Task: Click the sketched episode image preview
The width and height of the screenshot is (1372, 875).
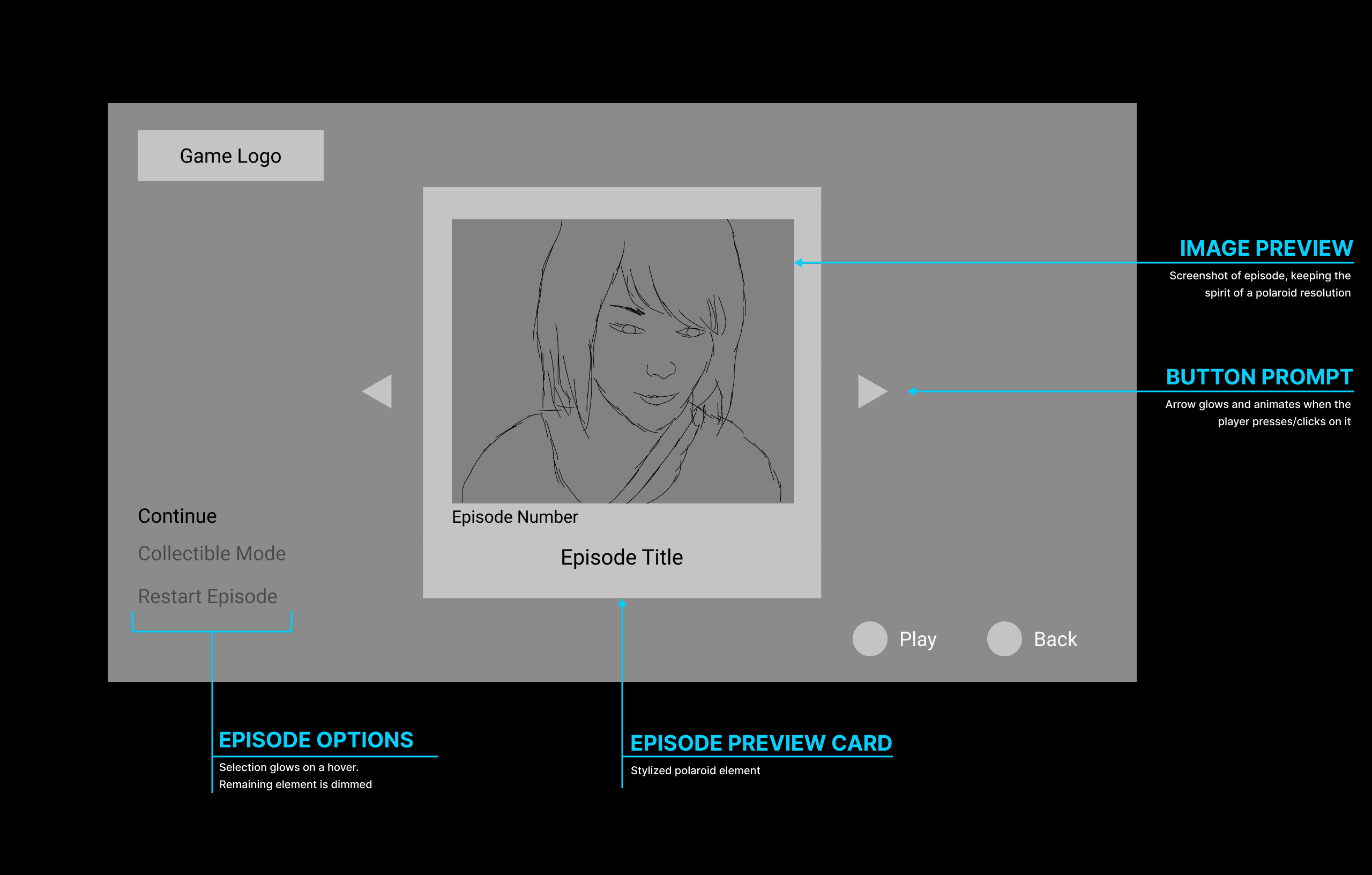Action: (622, 361)
